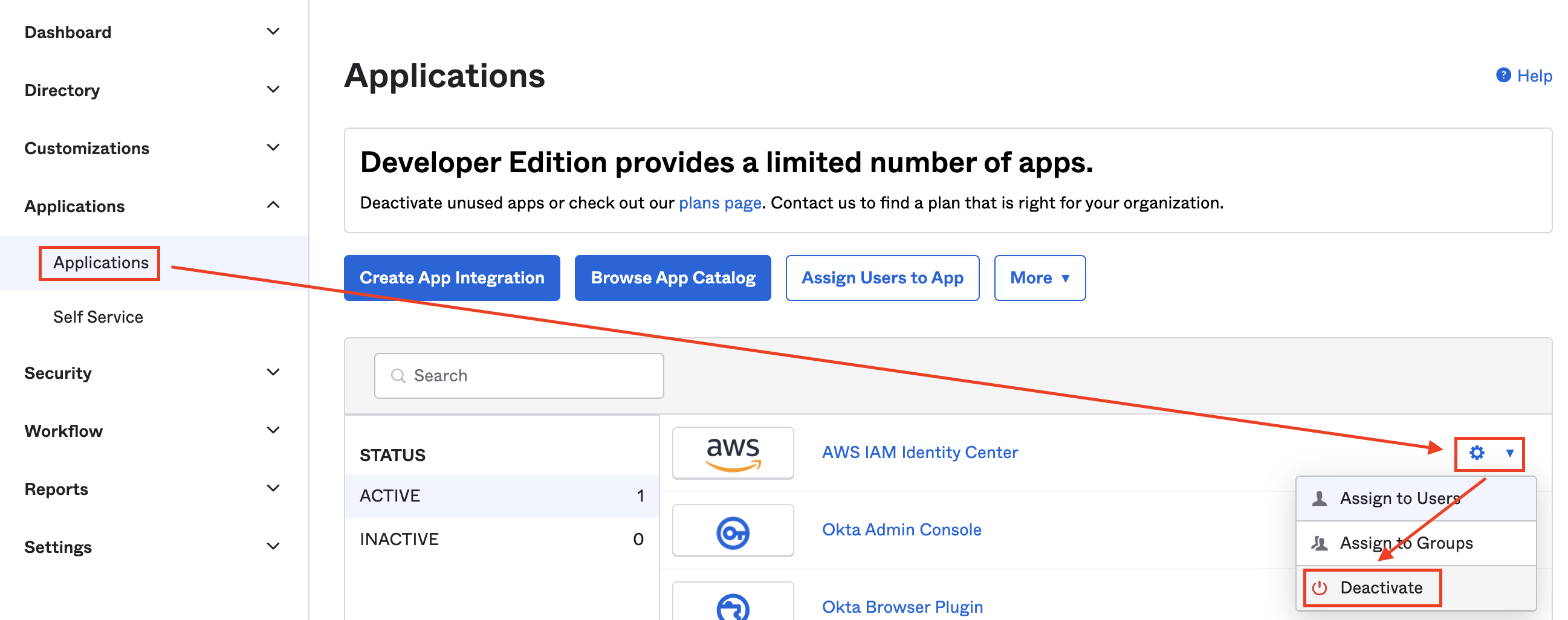Collapse the Applications sidebar section
This screenshot has width=1568, height=620.
point(273,205)
